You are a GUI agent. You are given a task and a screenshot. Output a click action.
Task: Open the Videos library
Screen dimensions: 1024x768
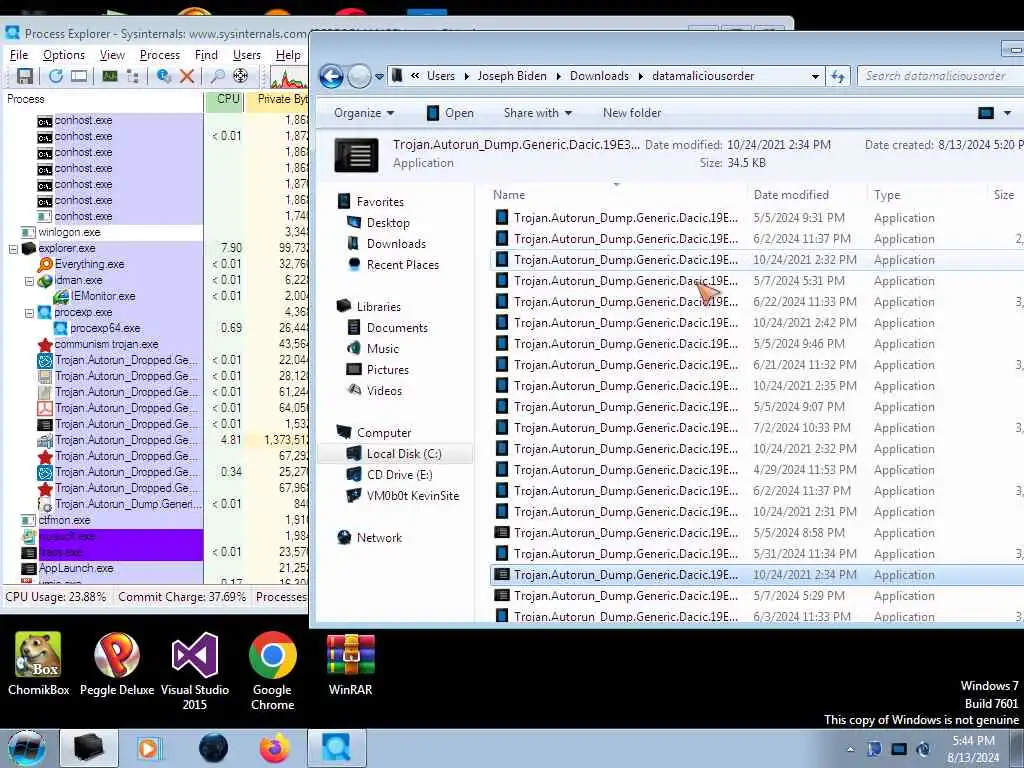click(x=384, y=391)
